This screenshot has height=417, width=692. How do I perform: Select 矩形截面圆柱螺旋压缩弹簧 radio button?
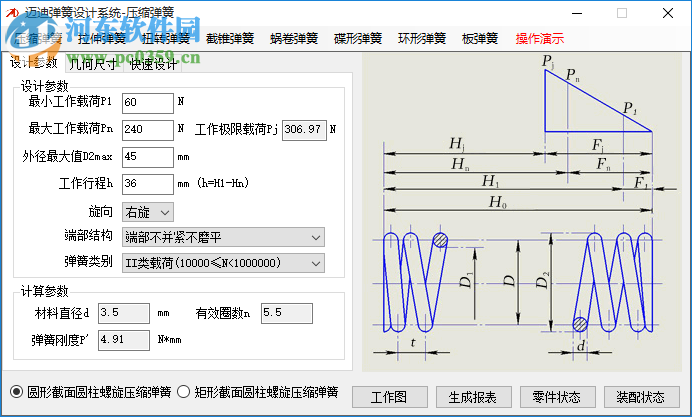point(183,392)
